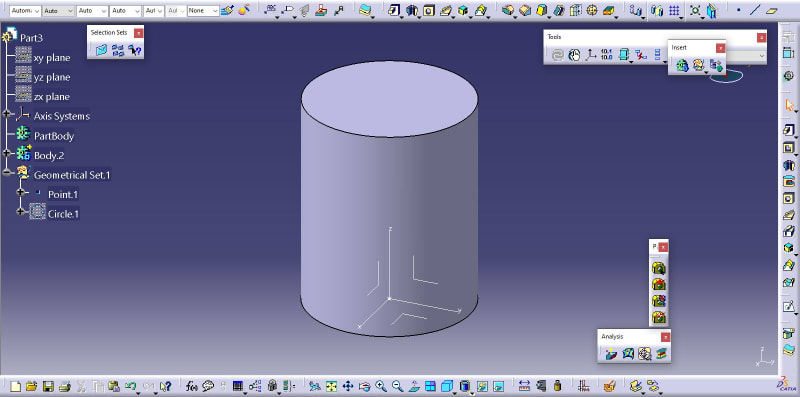Click the Swap visible space icon
The width and height of the screenshot is (800, 397).
point(498,386)
